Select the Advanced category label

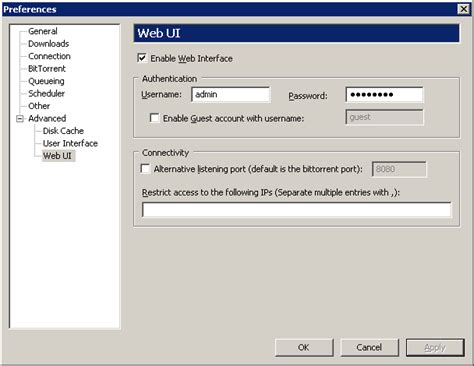[47, 118]
